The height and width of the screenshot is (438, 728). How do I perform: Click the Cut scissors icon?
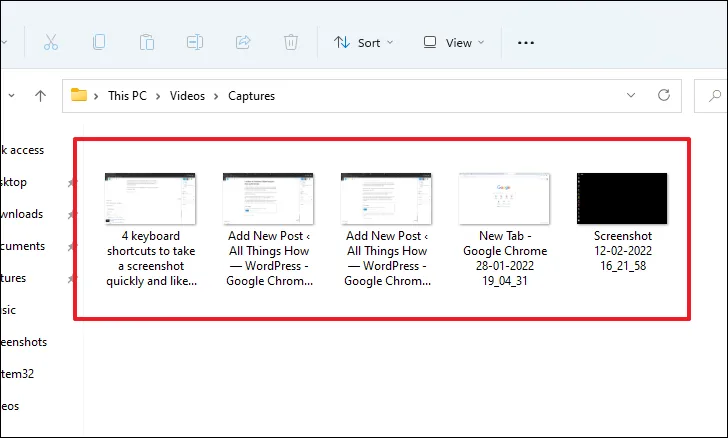[51, 42]
